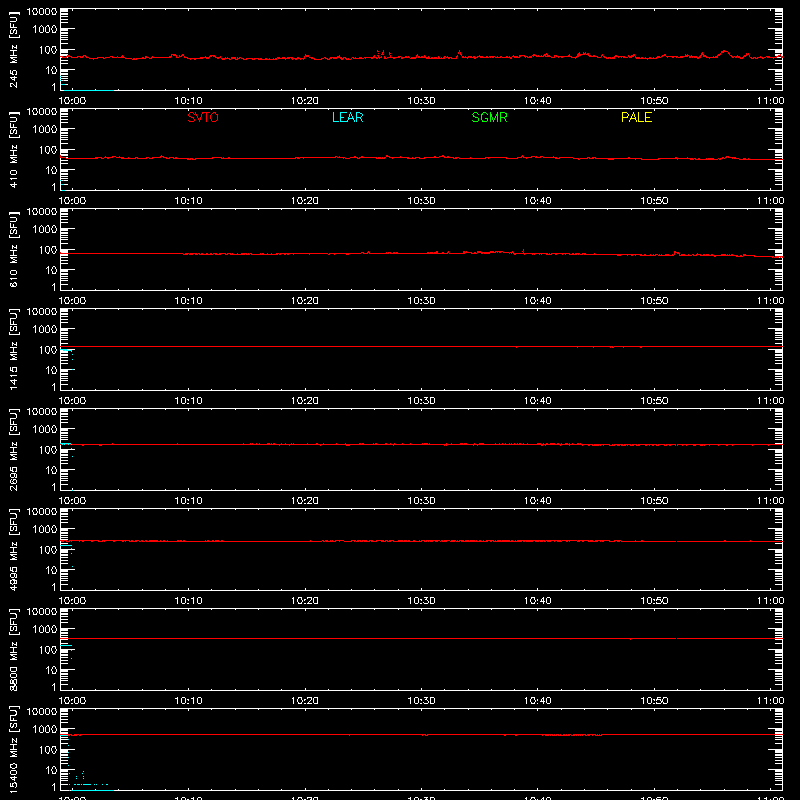Click the 1000 tick value on 4995 MHz axis
The height and width of the screenshot is (800, 800).
(45, 530)
